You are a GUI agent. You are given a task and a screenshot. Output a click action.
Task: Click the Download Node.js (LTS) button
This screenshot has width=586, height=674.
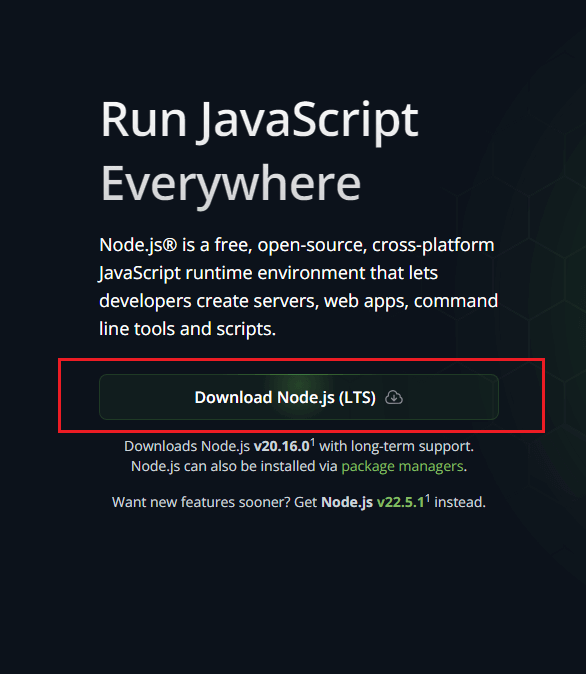coord(299,397)
